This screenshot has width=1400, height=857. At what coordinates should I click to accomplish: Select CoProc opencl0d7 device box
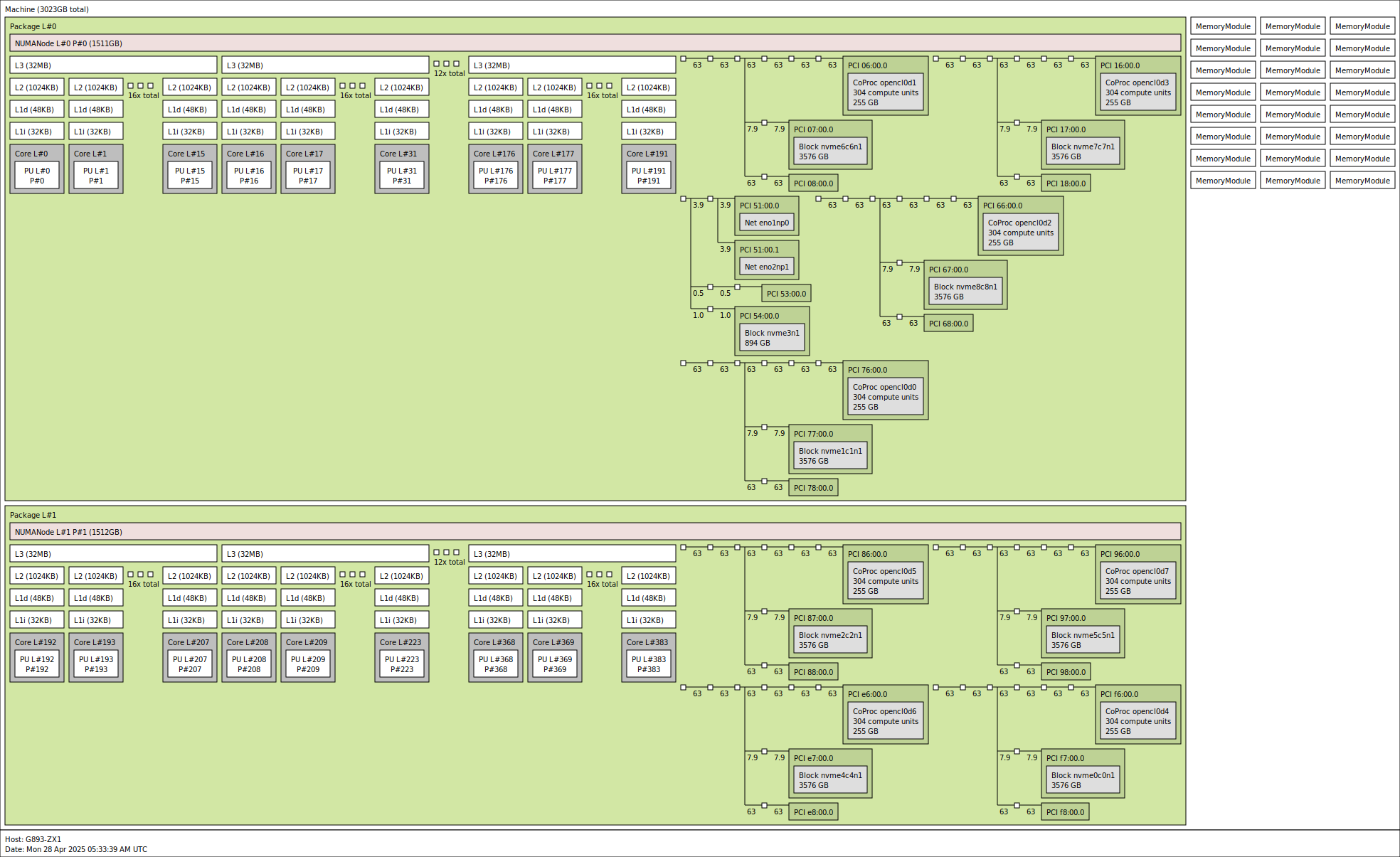[x=1137, y=581]
